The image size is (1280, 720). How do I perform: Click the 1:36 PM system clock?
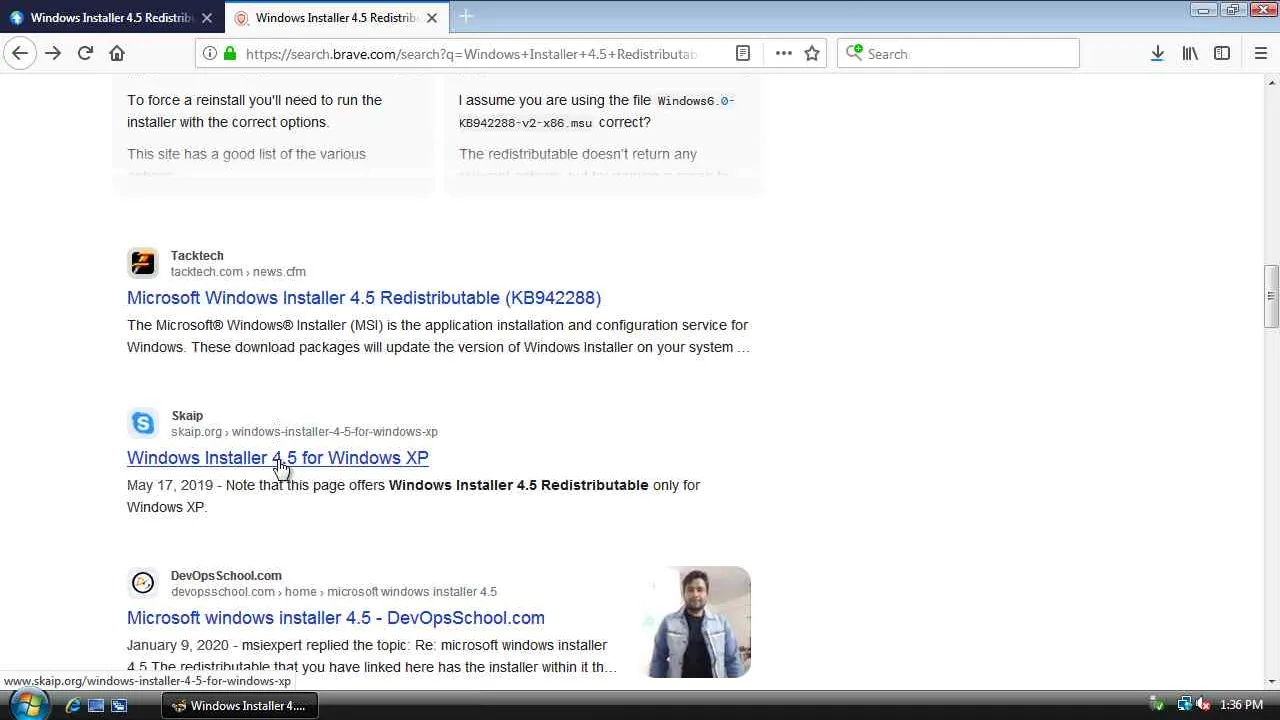pos(1242,705)
